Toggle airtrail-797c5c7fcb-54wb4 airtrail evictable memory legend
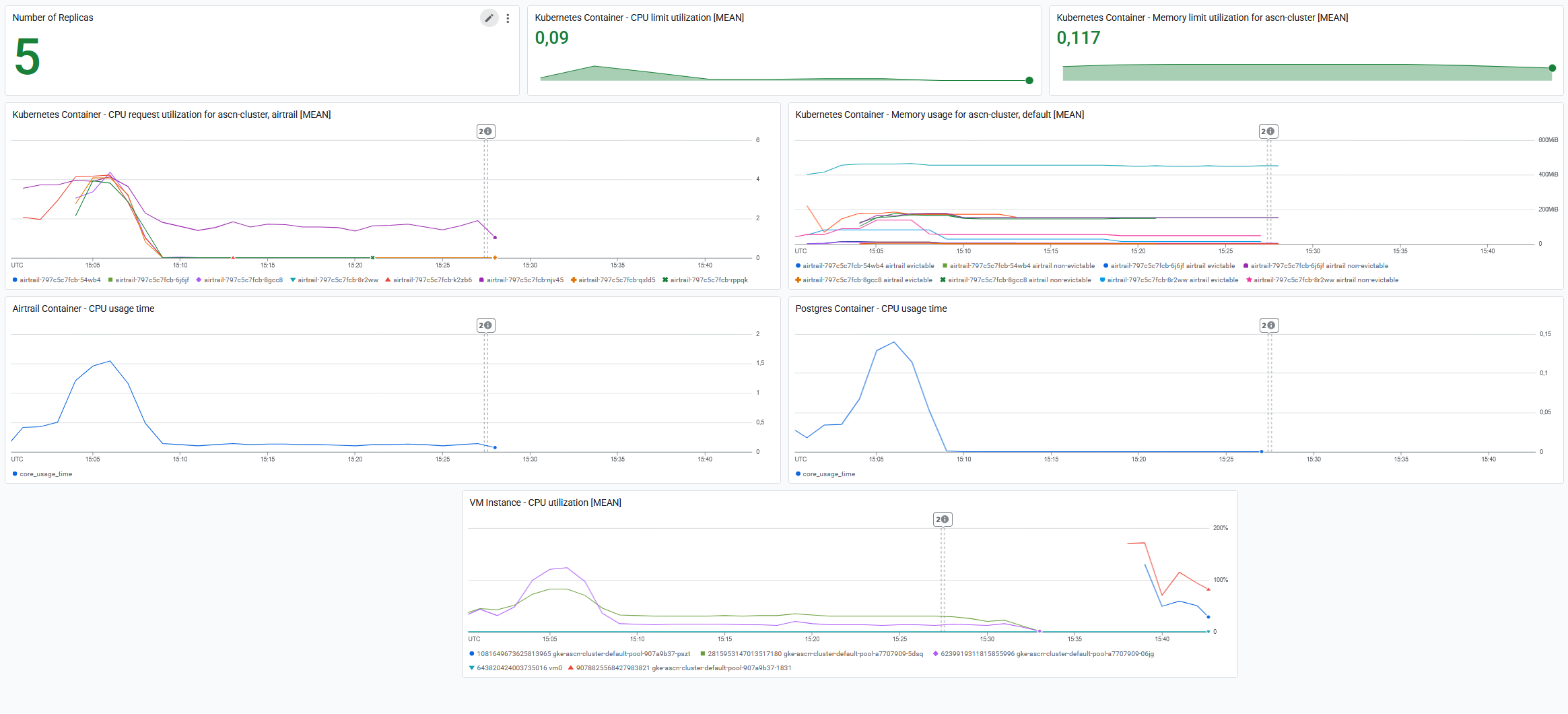 [x=868, y=266]
